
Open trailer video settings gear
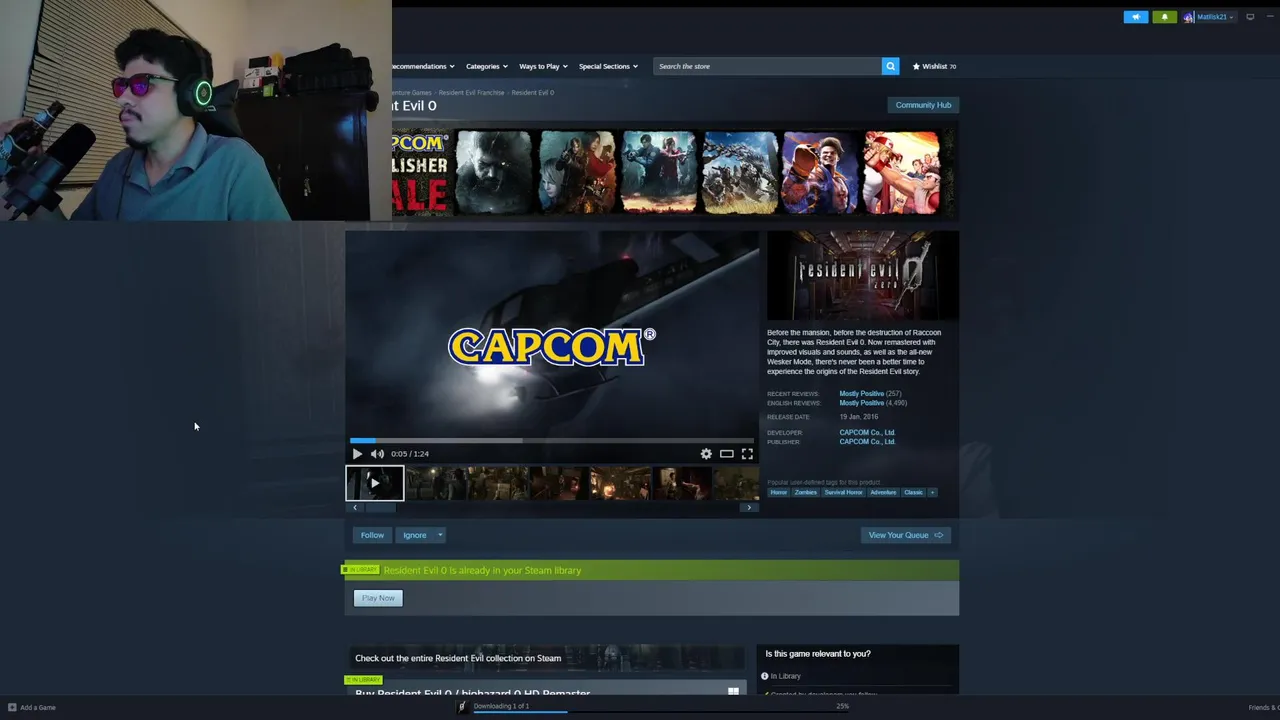tap(706, 454)
